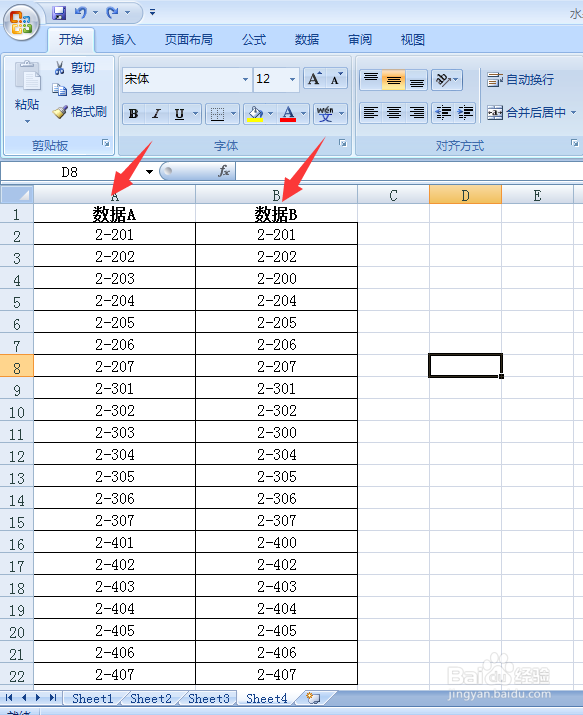Toggle left text alignment
This screenshot has height=715, width=583.
pos(371,113)
